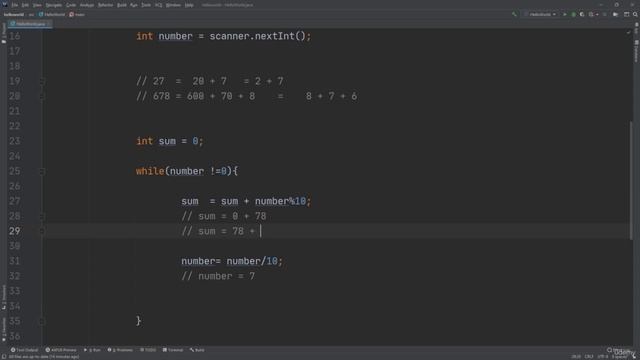Open the Tools menu
This screenshot has width=640, height=360.
(x=146, y=5)
